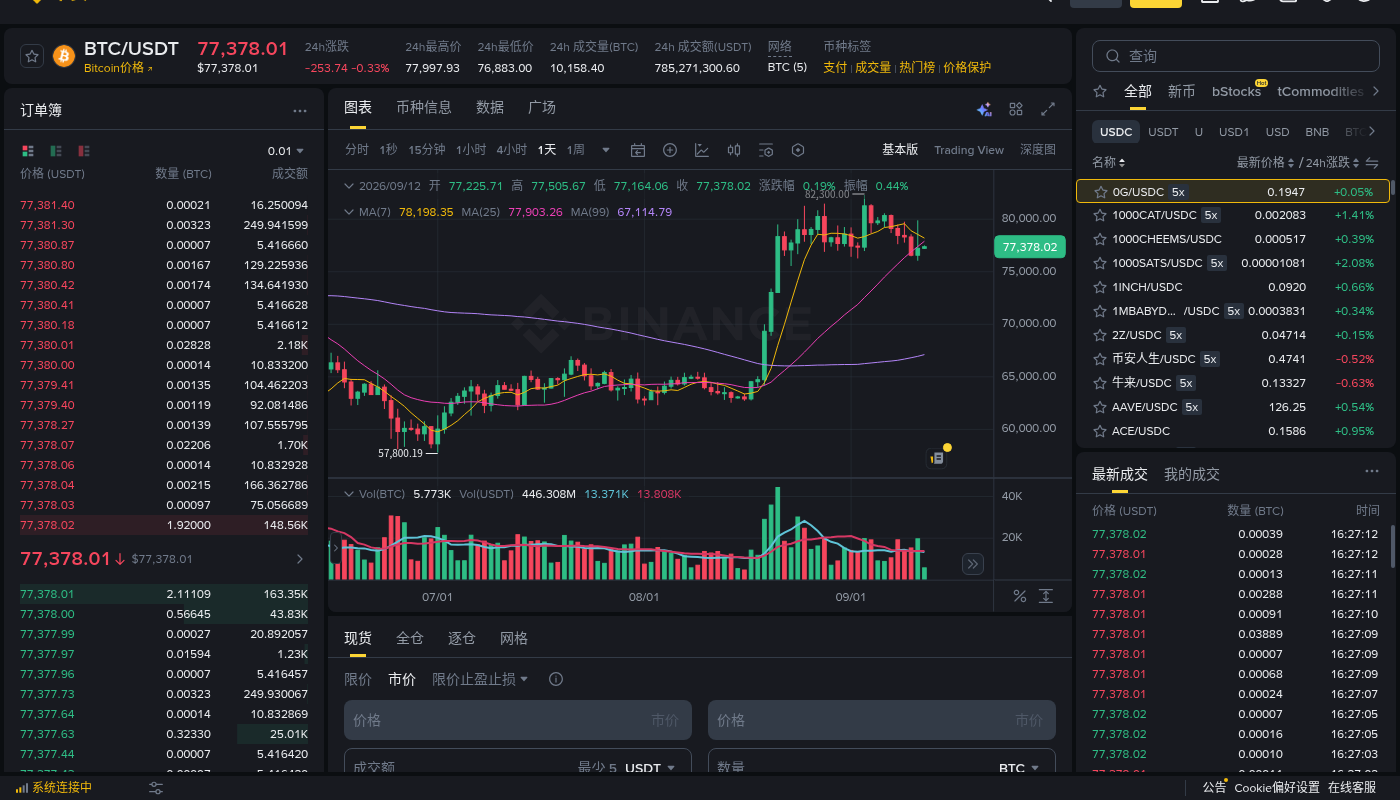
Task: Jump chart to latest candles double-arrow
Action: coord(973,564)
